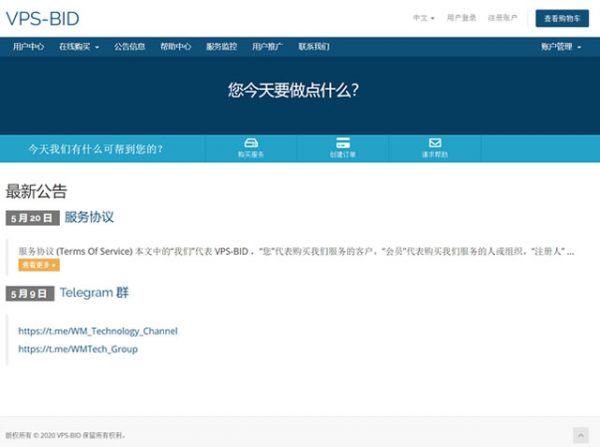Image resolution: width=600 pixels, height=447 pixels.
Task: Open the WMTech_Group link
Action: click(78, 349)
